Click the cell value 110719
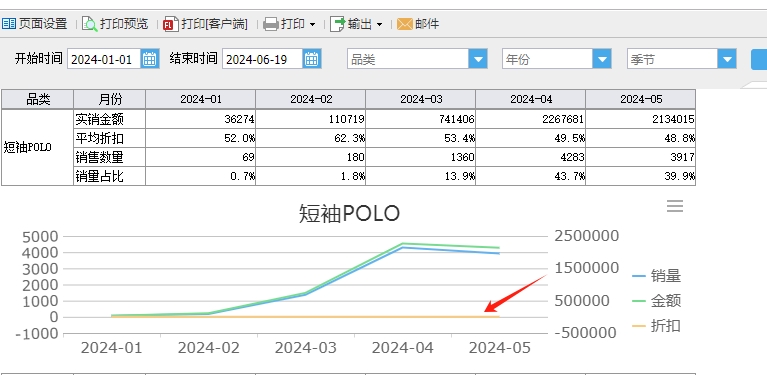The image size is (767, 375). (x=311, y=119)
